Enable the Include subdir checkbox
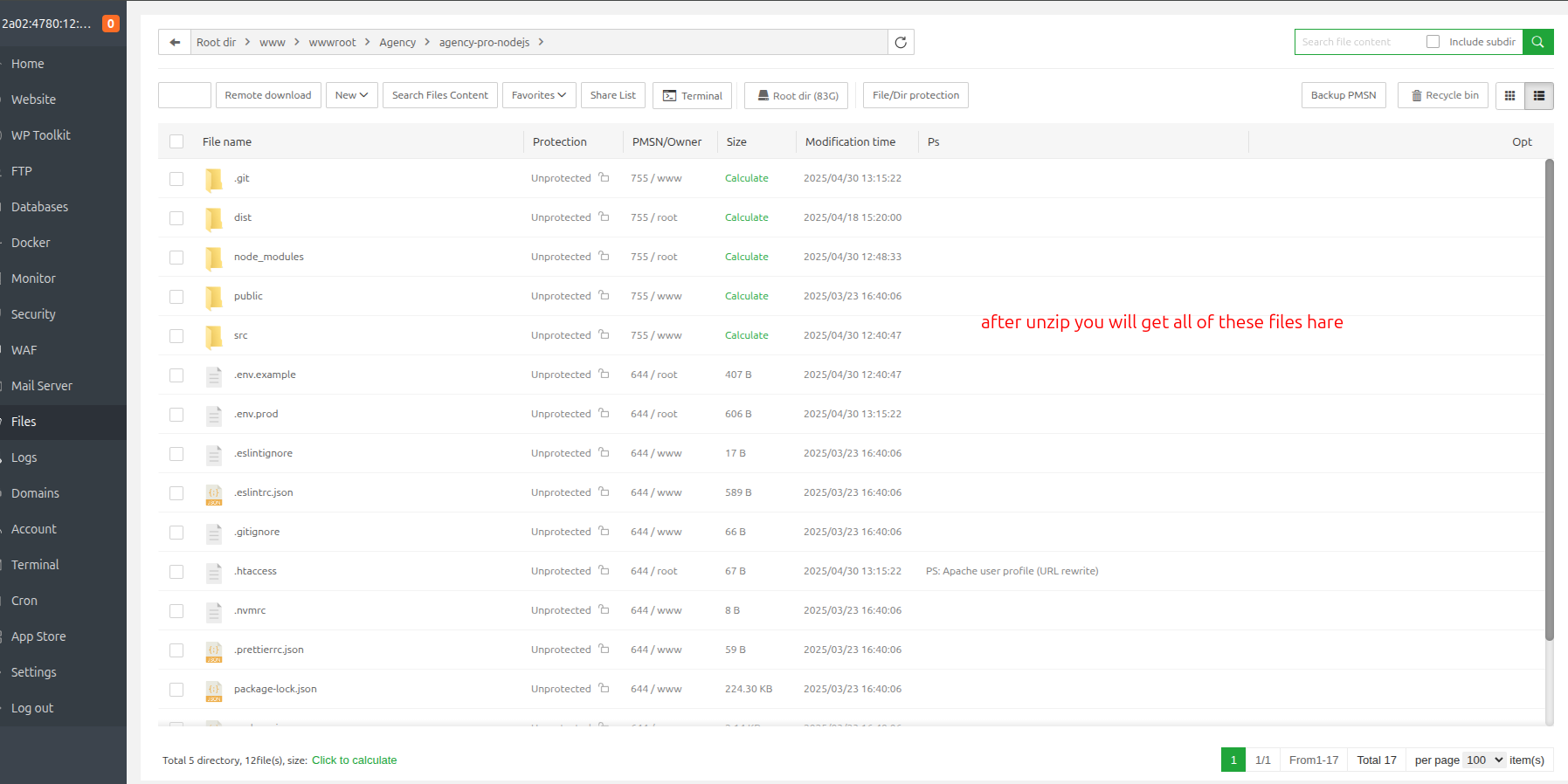This screenshot has height=784, width=1568. tap(1433, 42)
